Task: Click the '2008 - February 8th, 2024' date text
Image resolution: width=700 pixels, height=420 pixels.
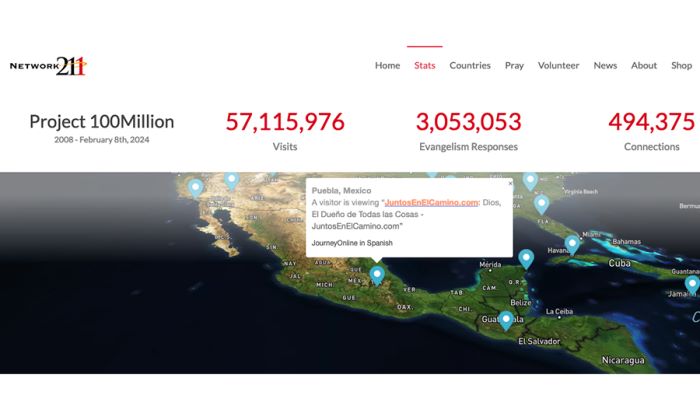Action: pos(102,140)
